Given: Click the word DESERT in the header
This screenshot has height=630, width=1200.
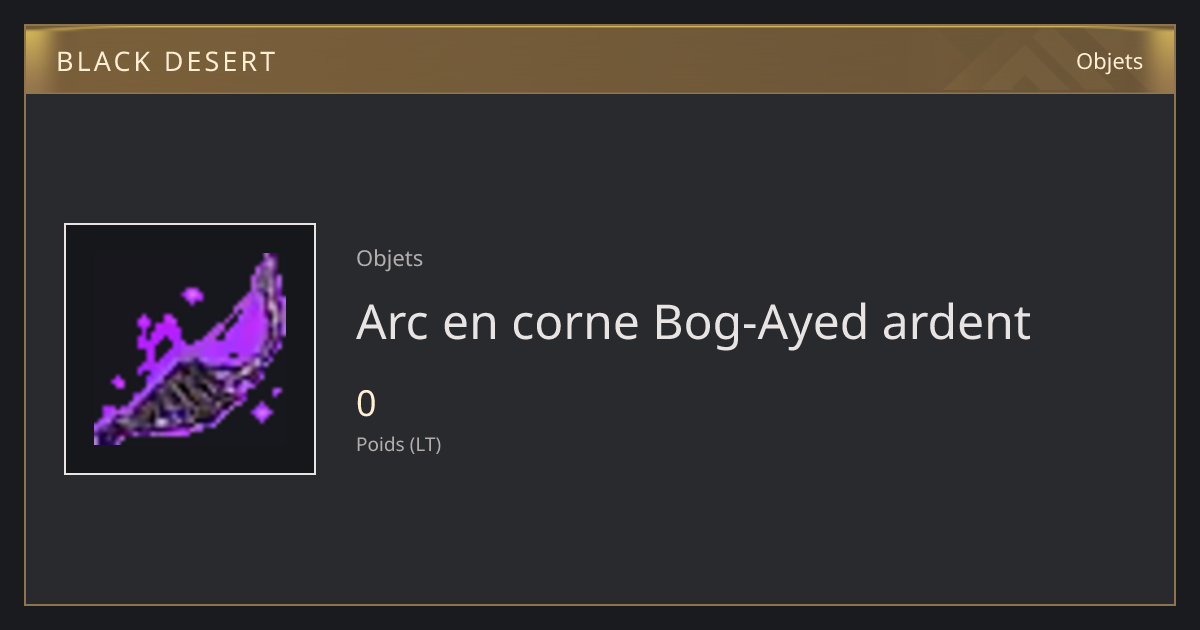Looking at the screenshot, I should click(219, 62).
